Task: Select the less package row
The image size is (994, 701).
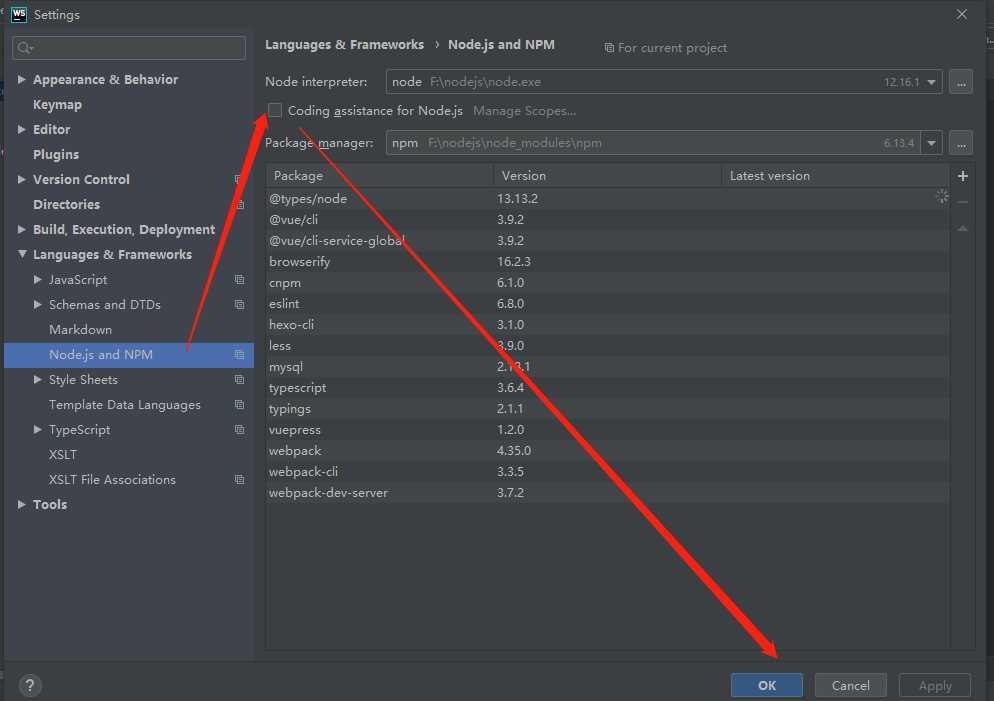Action: (607, 345)
